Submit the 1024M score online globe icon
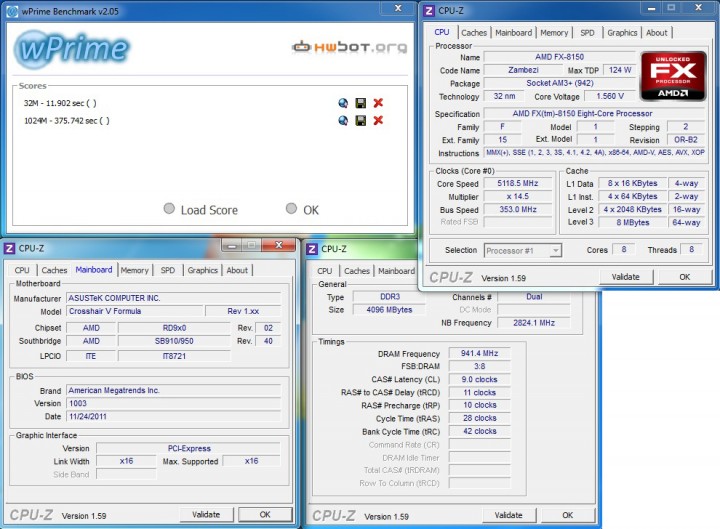Viewport: 720px width, 529px height. 343,120
